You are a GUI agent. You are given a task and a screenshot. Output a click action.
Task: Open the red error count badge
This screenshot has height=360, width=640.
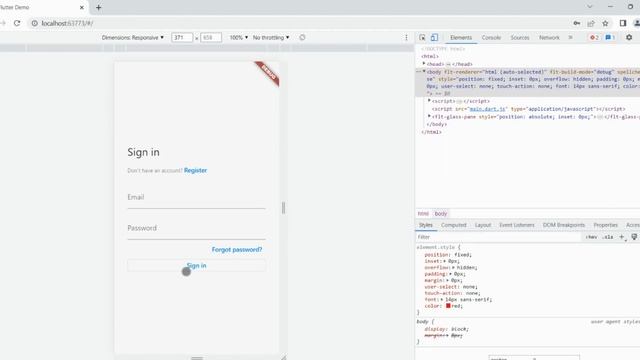click(x=594, y=38)
